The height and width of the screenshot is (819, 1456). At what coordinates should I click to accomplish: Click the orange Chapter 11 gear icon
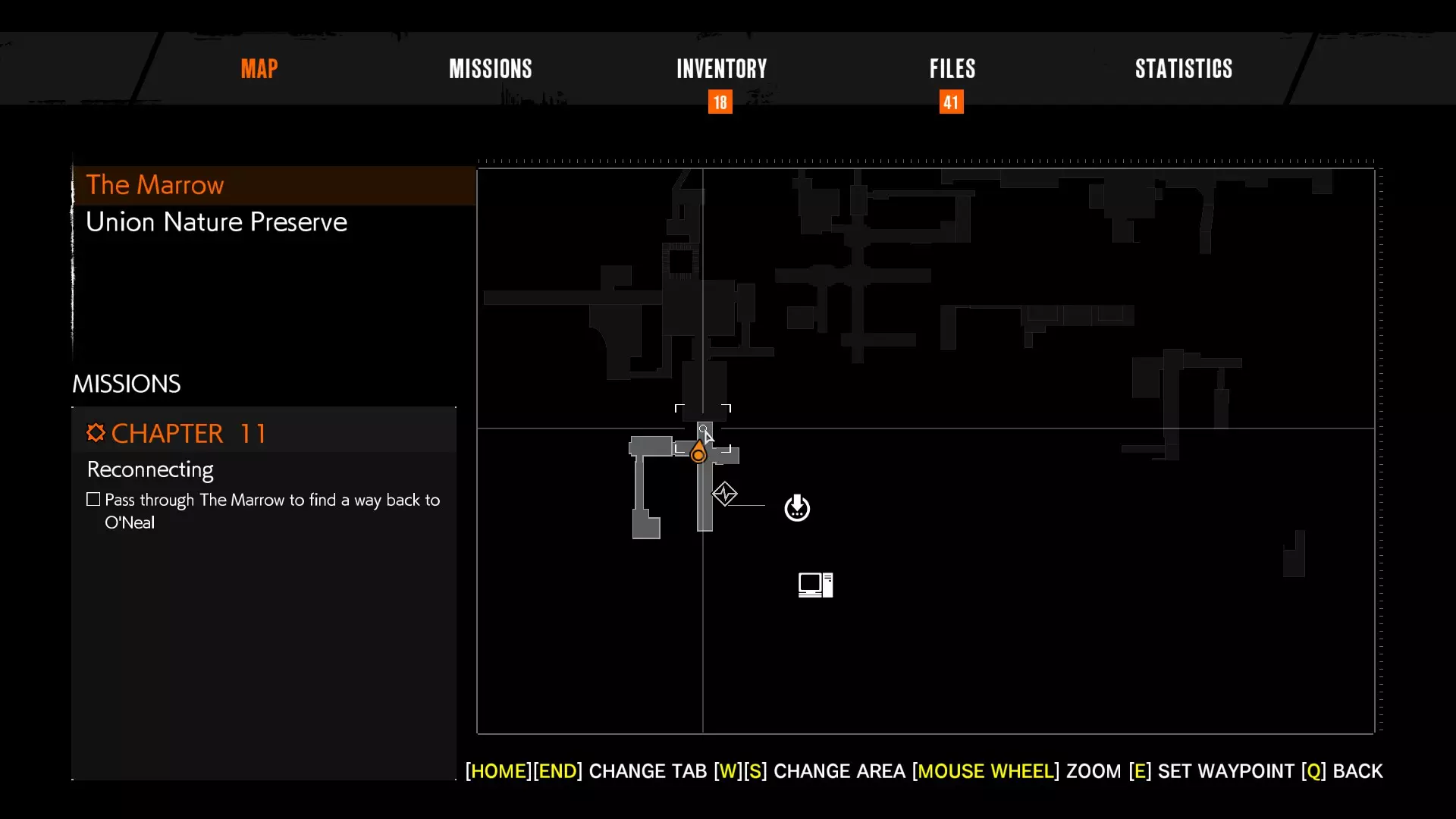point(96,433)
